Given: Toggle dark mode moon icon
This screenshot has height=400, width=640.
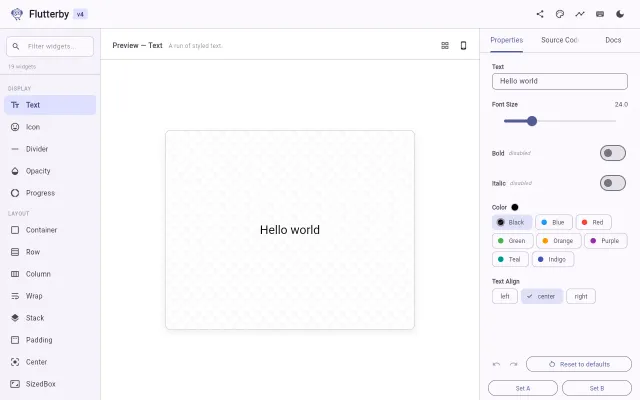Looking at the screenshot, I should pyautogui.click(x=620, y=14).
